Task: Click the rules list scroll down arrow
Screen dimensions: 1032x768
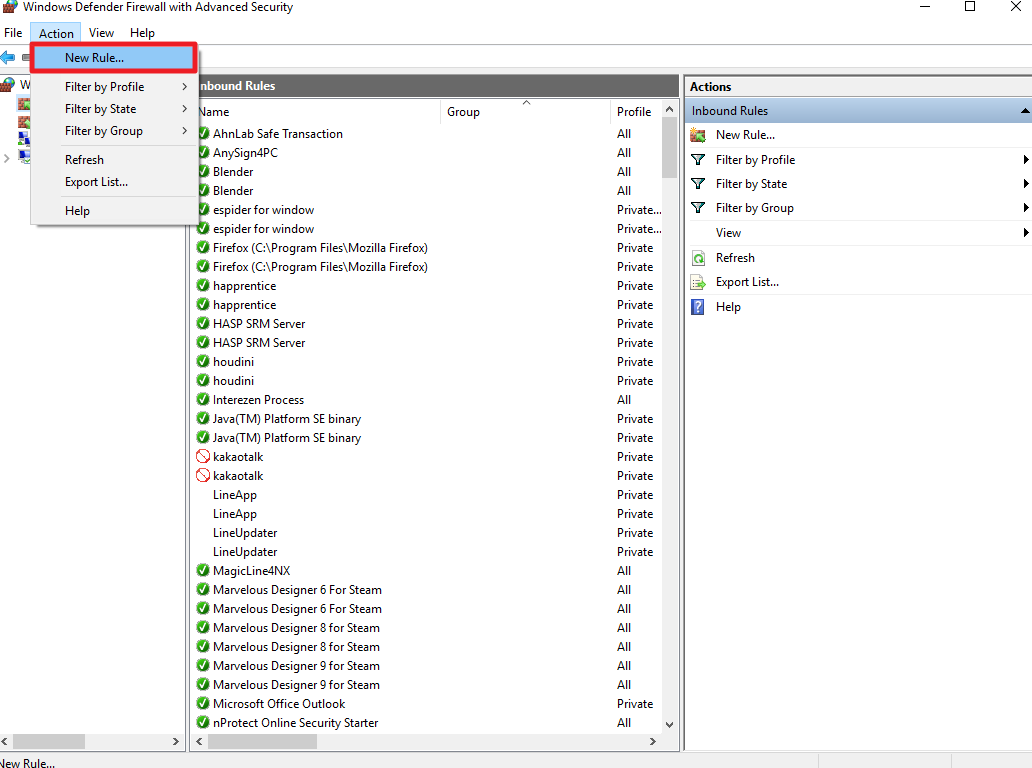Action: [x=669, y=725]
